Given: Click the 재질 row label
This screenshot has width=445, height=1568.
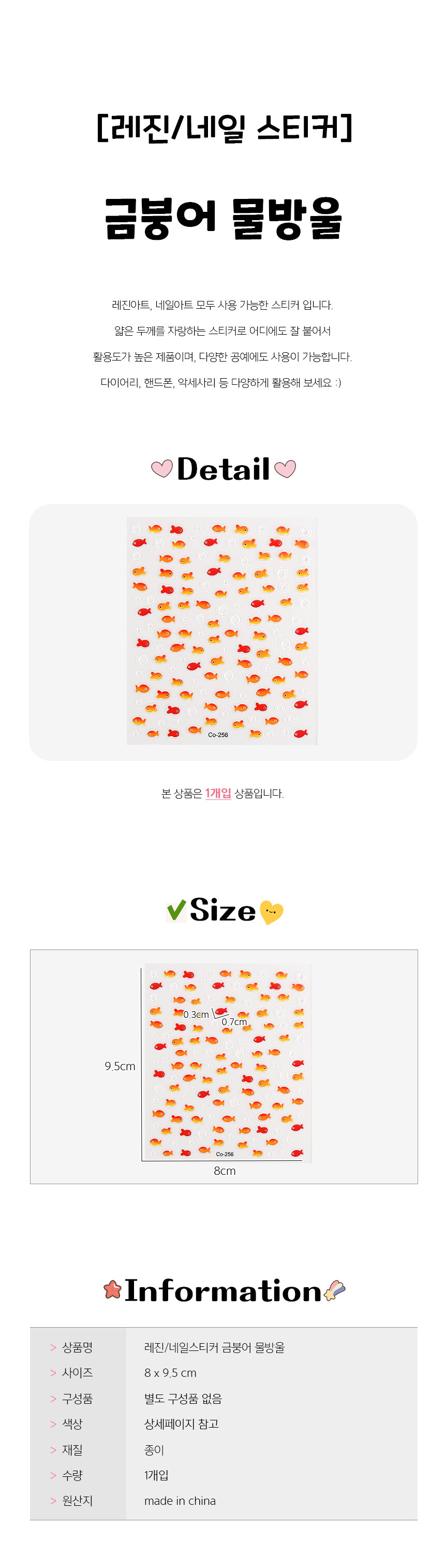Looking at the screenshot, I should pyautogui.click(x=72, y=1450).
